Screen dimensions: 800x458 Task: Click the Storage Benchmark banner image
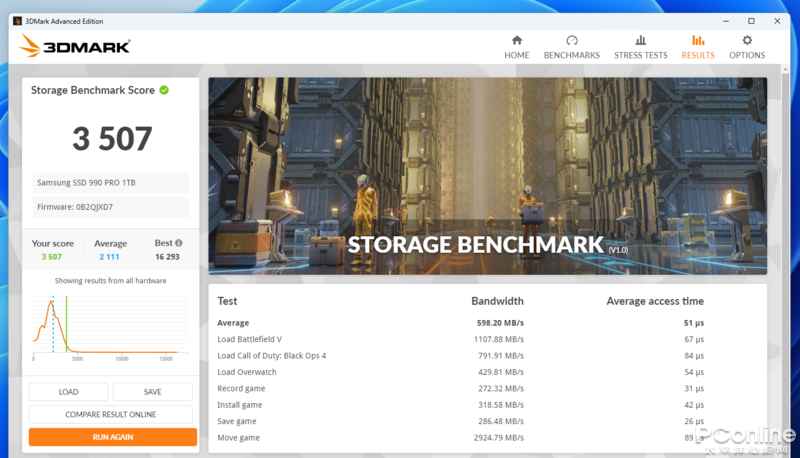(487, 176)
